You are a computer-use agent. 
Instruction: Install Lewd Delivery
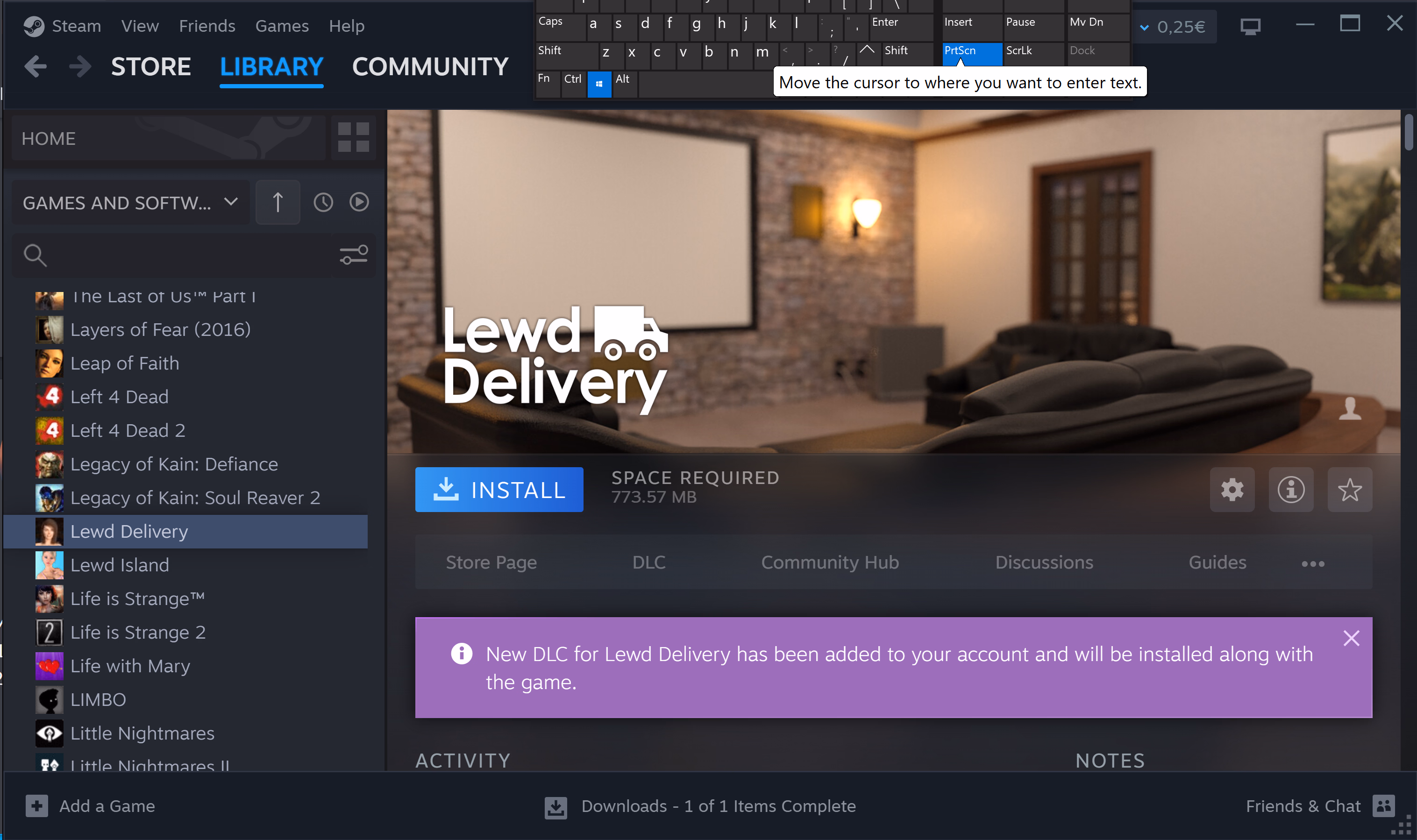(499, 490)
